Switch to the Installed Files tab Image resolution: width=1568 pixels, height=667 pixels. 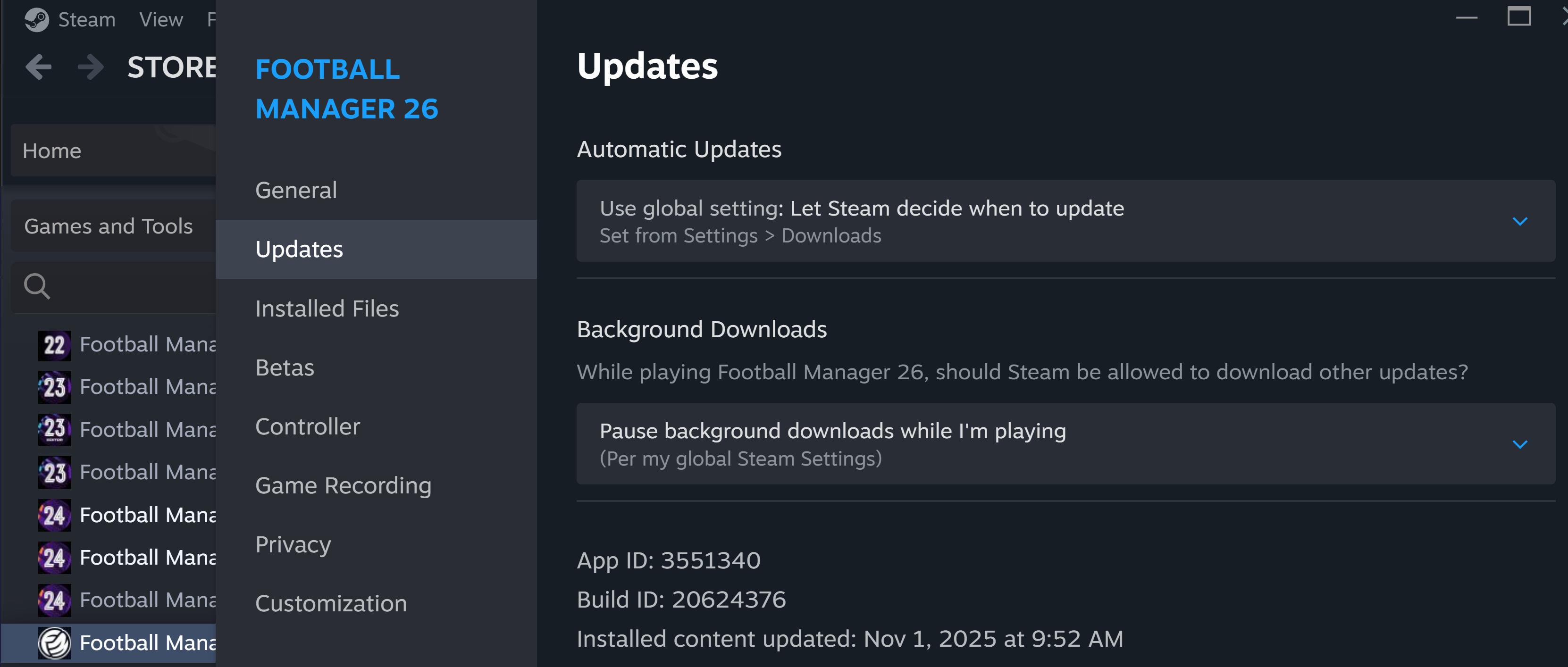pos(327,308)
